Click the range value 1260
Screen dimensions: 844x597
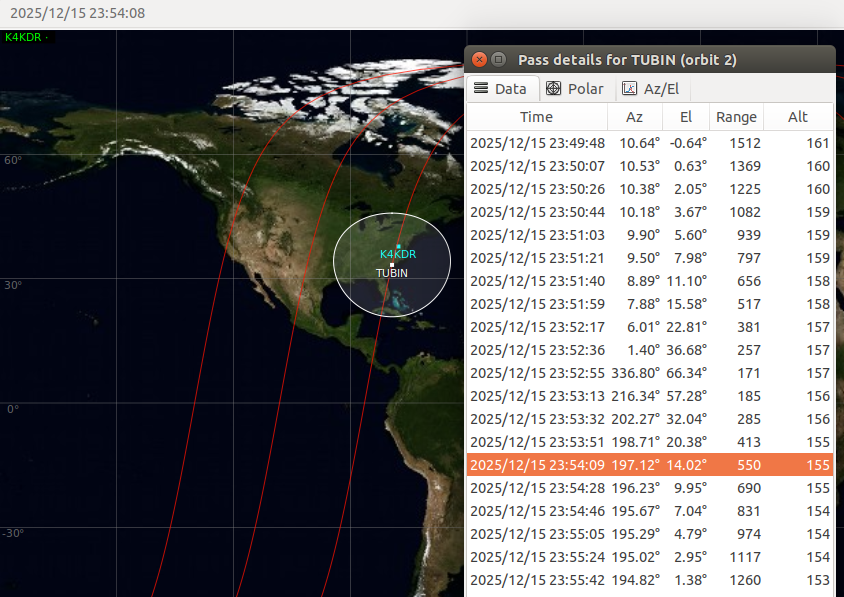click(x=745, y=580)
